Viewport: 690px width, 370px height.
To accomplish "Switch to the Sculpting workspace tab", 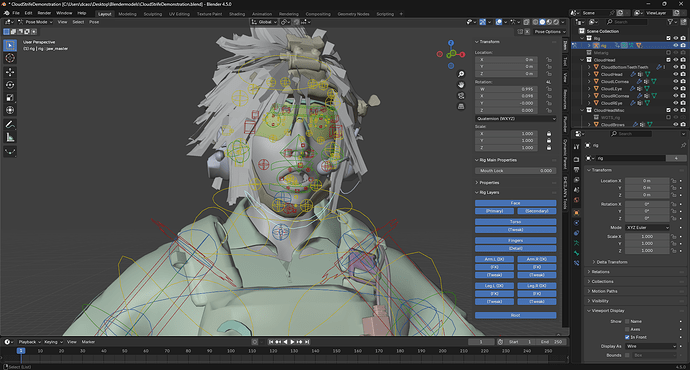I will 153,14.
